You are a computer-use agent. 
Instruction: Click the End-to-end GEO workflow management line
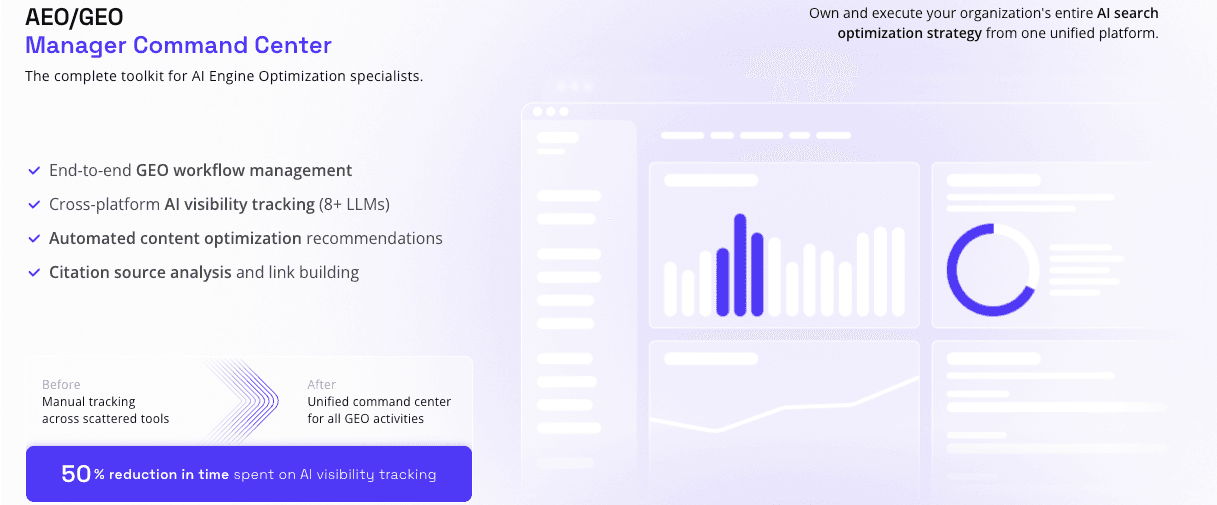(x=200, y=171)
